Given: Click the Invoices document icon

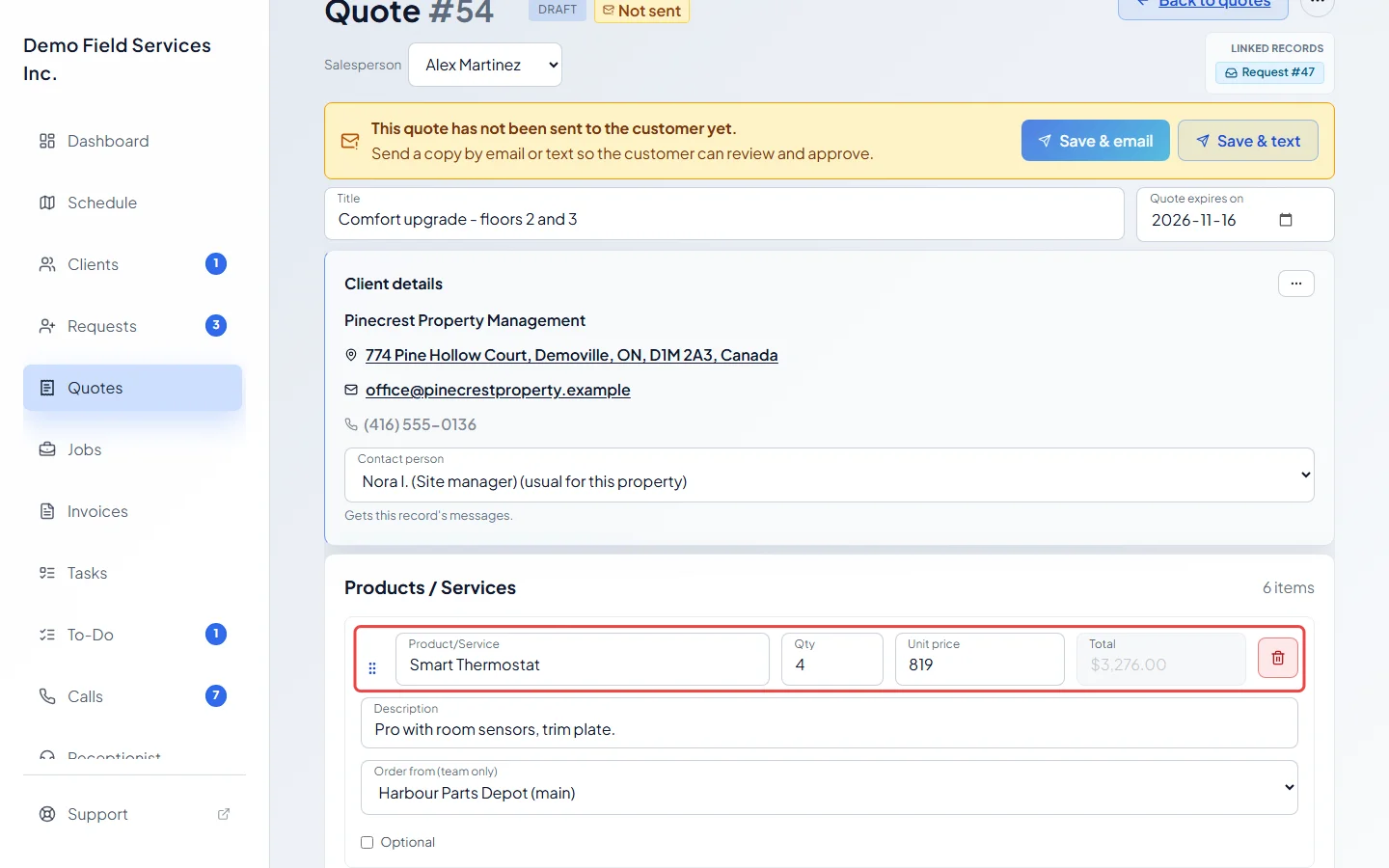Looking at the screenshot, I should tap(47, 511).
